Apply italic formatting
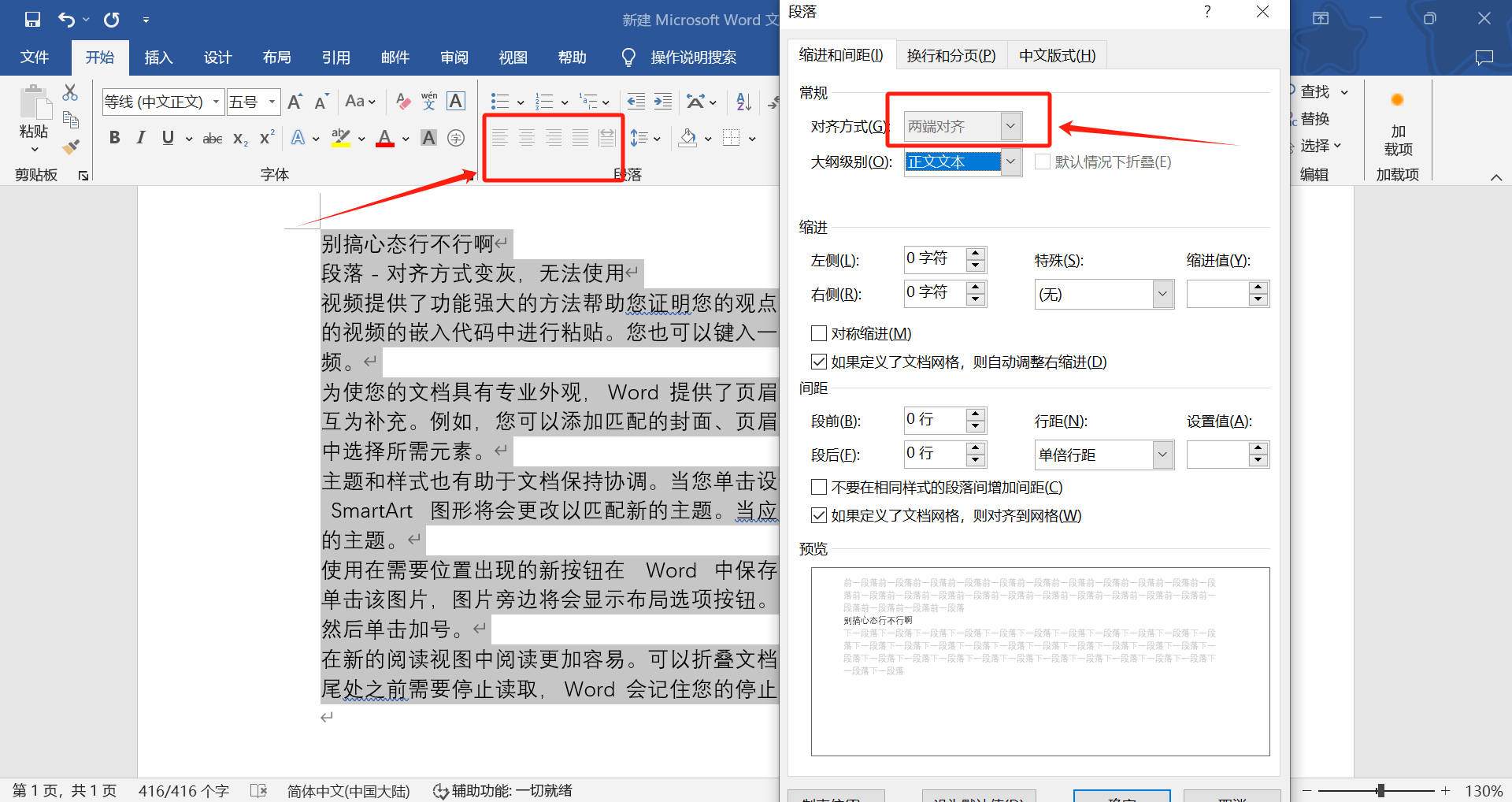This screenshot has height=802, width=1512. point(141,137)
